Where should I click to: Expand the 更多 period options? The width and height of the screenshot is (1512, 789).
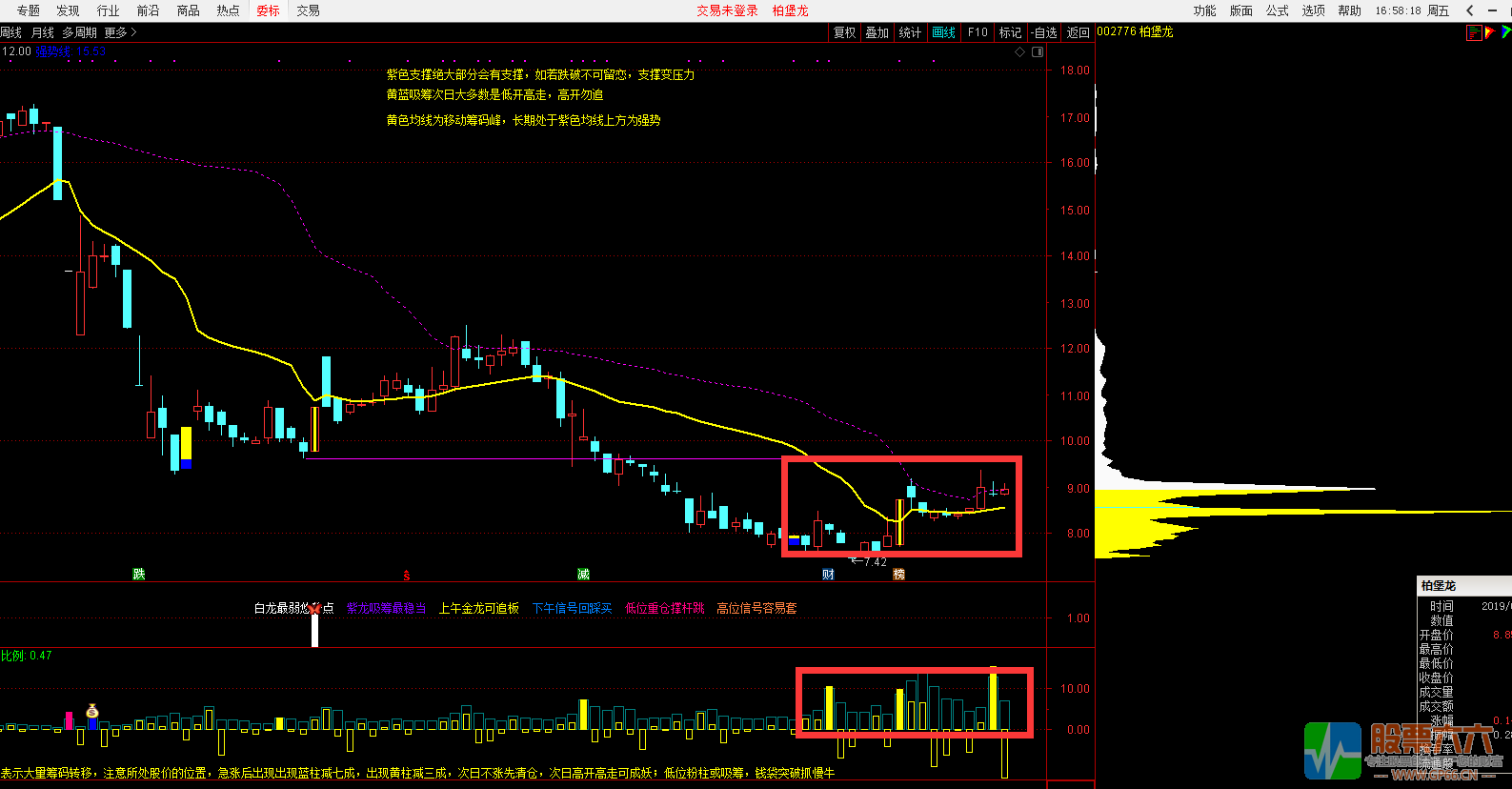(120, 32)
